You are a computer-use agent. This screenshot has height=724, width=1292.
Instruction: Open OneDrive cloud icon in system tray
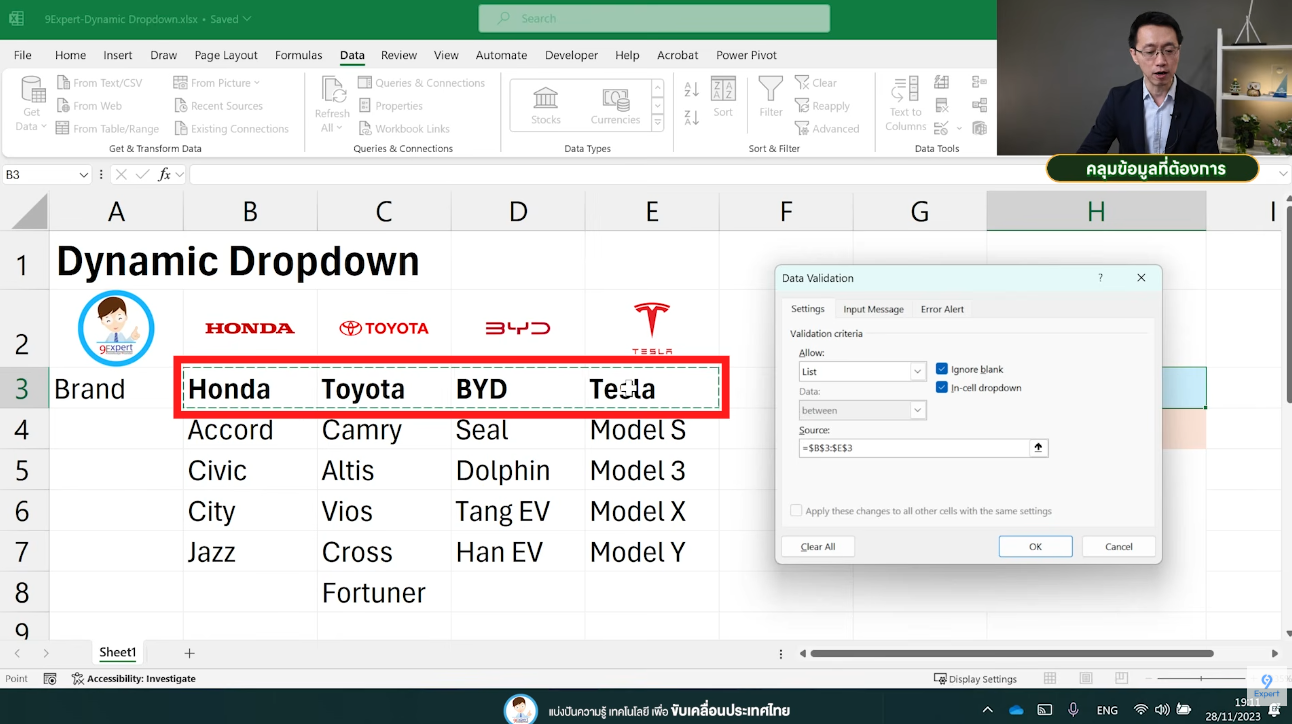click(1016, 710)
